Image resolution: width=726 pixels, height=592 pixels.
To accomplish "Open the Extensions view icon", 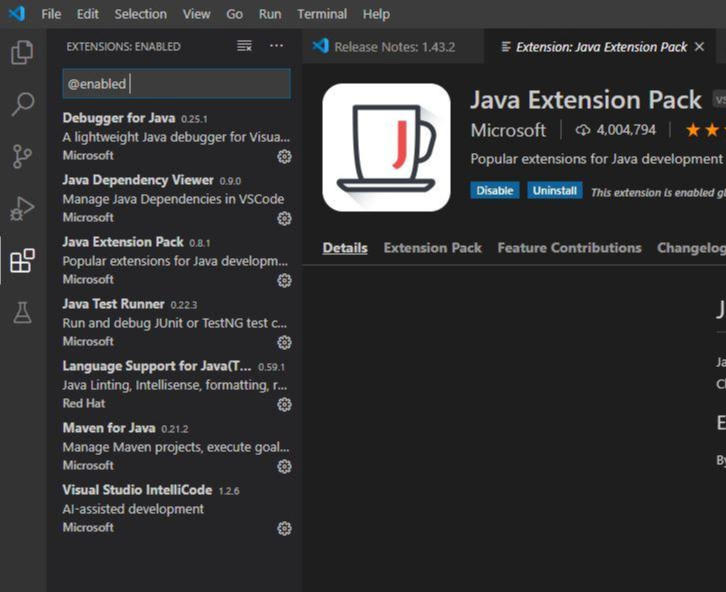I will 22,261.
